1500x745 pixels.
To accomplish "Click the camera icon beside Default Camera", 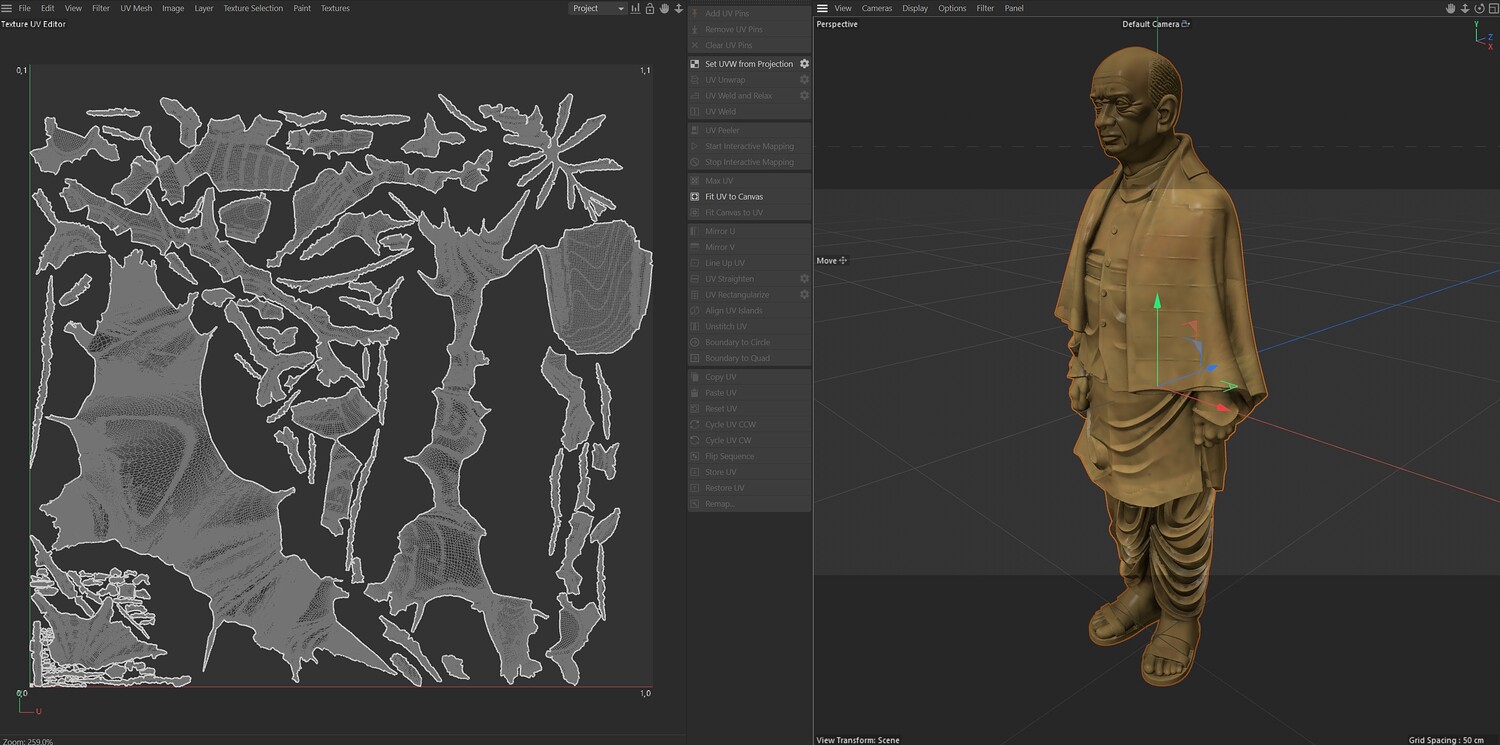I will click(x=1186, y=24).
